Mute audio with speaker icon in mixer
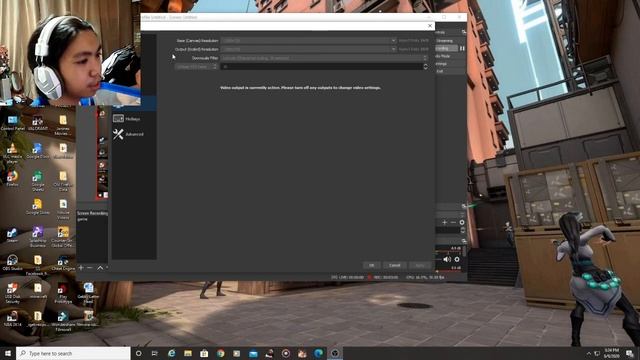The height and width of the screenshot is (360, 640). click(x=447, y=259)
